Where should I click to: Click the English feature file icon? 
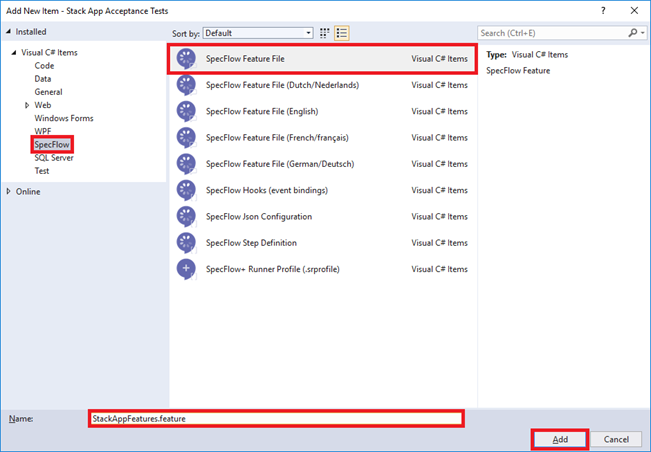(186, 111)
